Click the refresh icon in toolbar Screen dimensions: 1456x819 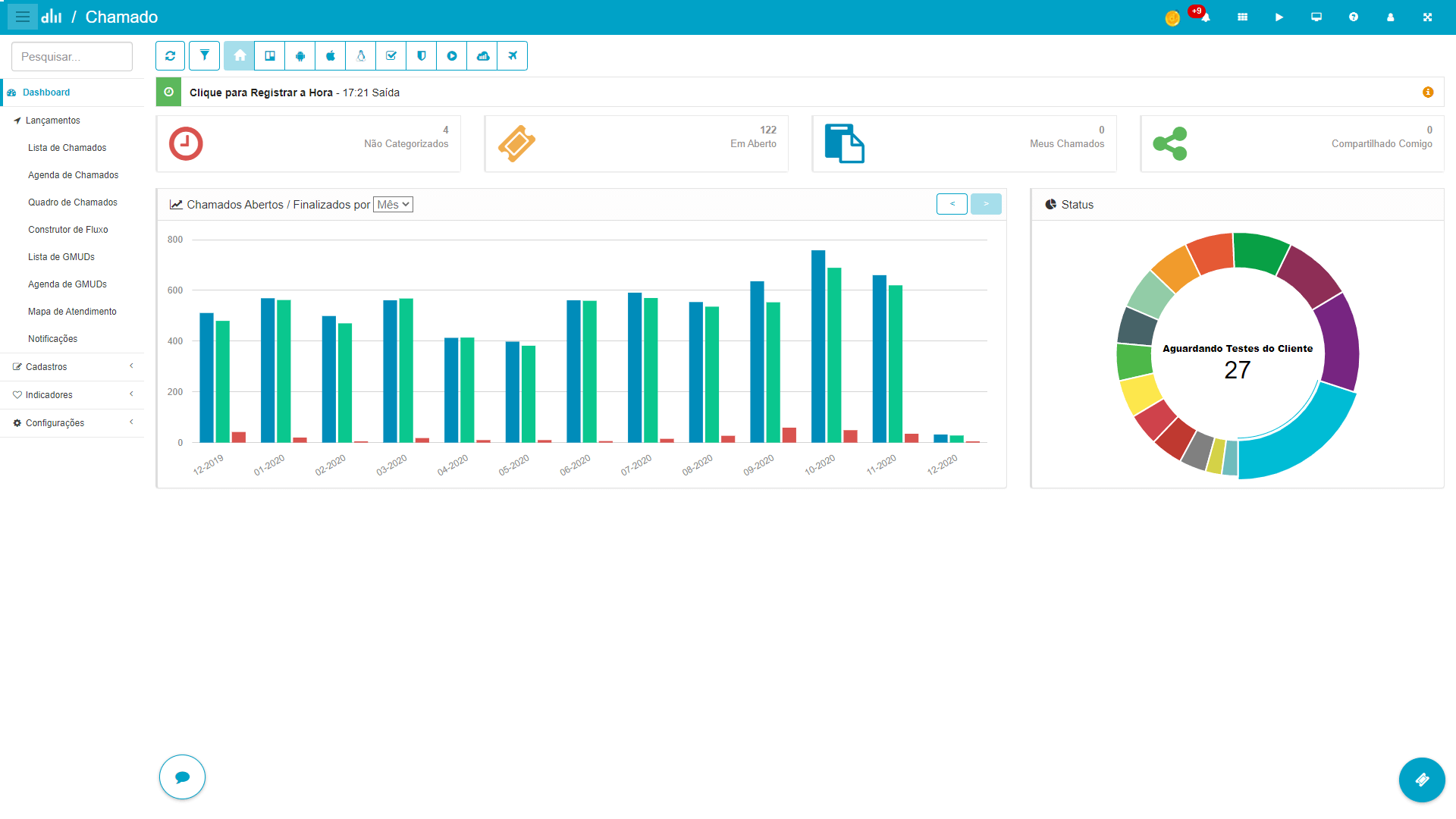pos(170,56)
